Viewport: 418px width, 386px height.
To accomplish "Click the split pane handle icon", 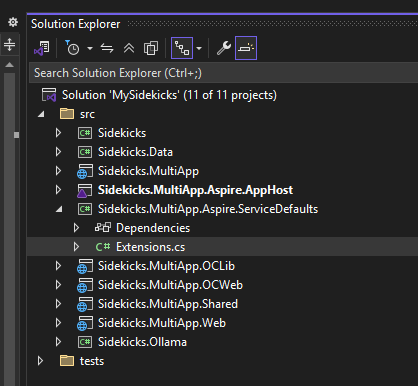I will (x=10, y=44).
